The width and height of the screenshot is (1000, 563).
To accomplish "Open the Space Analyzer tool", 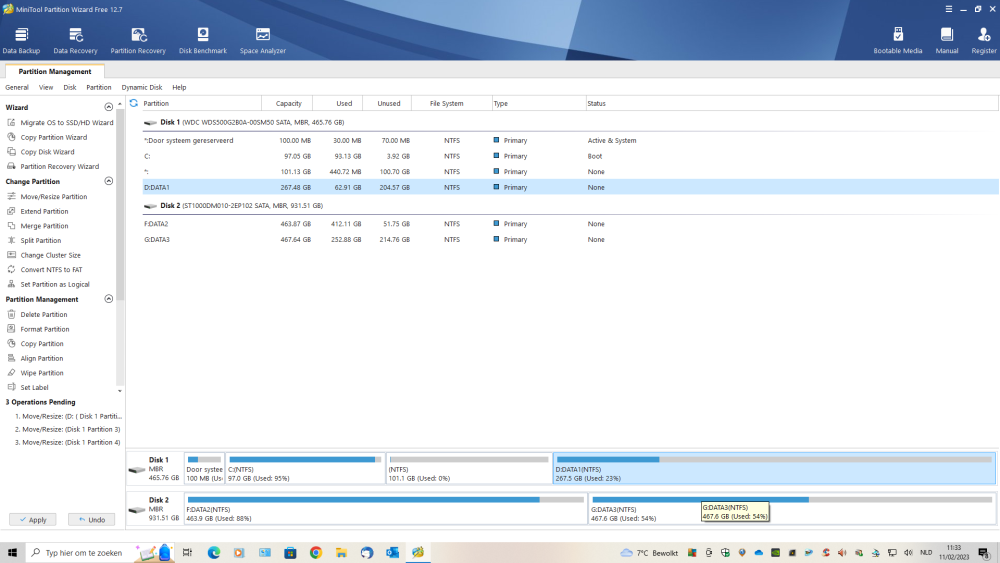I will 262,40.
